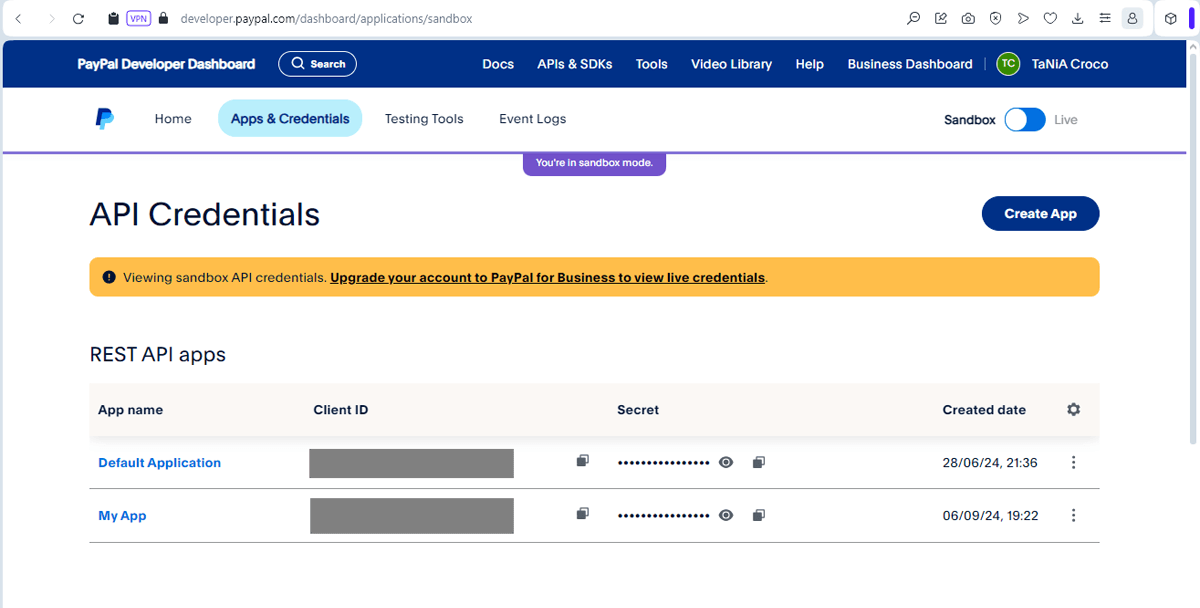Screen dimensions: 1200x608
Task: Click the VPN indicator in the address bar
Action: coord(138,18)
